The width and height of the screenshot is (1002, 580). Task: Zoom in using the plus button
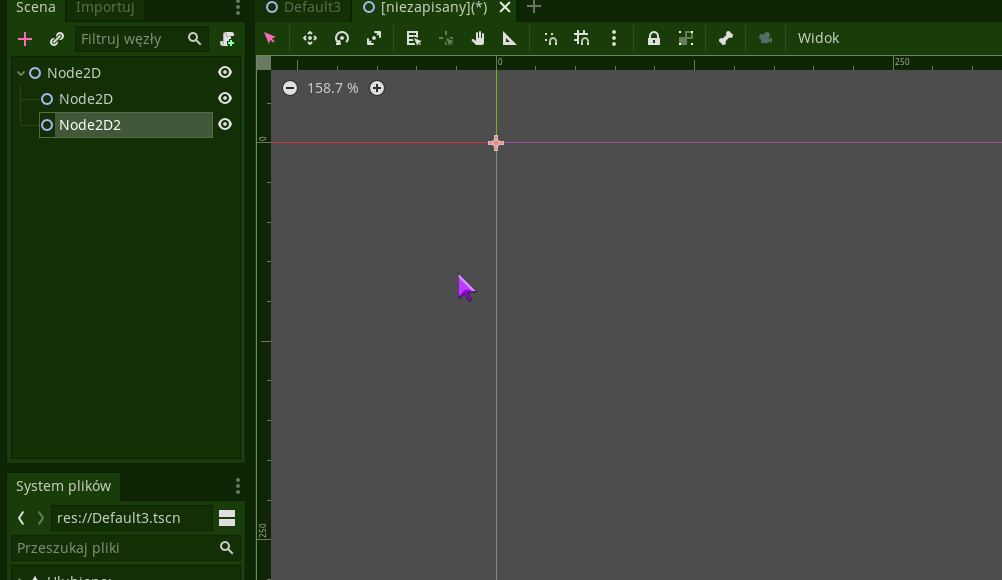coord(377,88)
